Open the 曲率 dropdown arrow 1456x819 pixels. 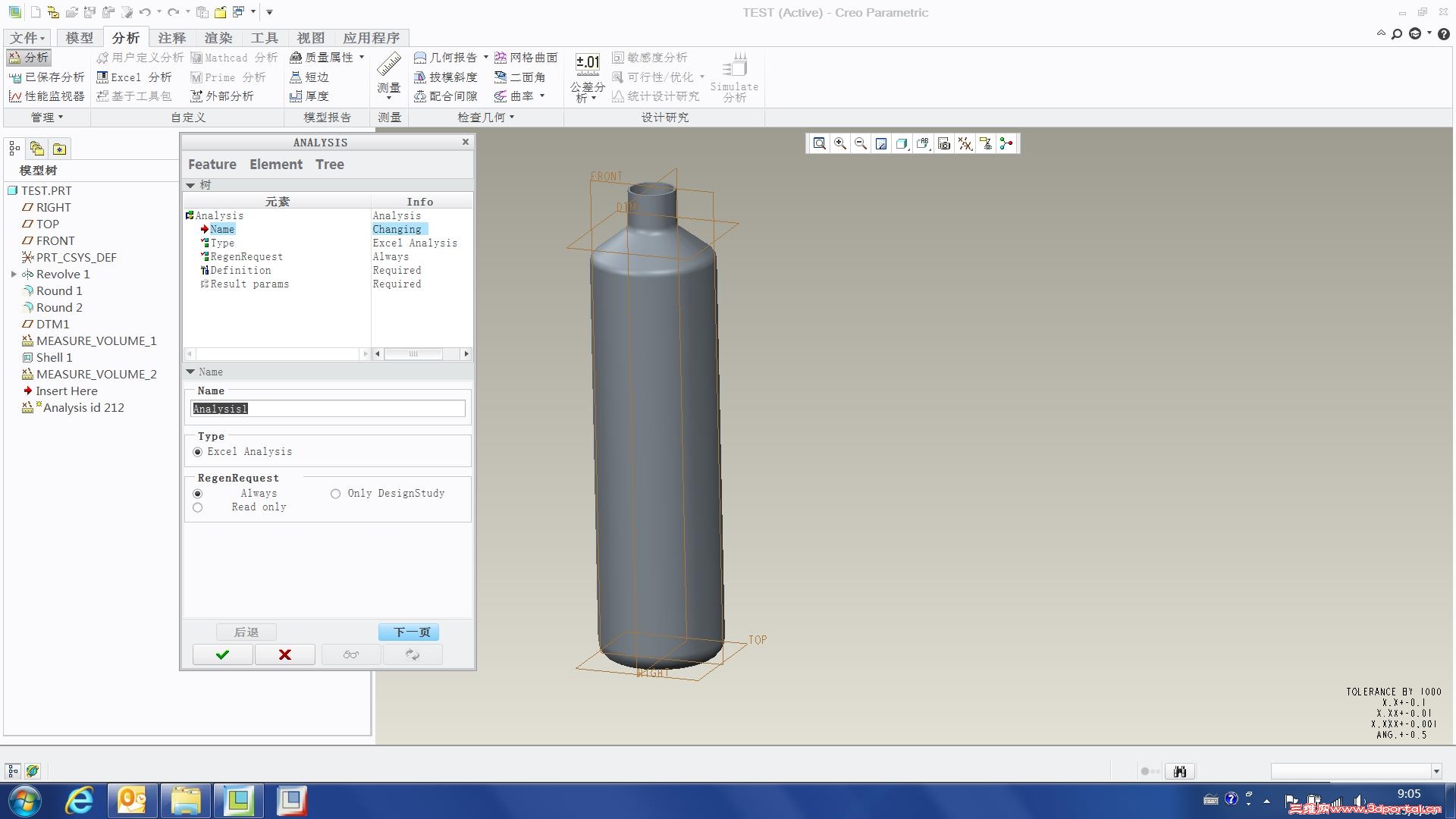542,96
